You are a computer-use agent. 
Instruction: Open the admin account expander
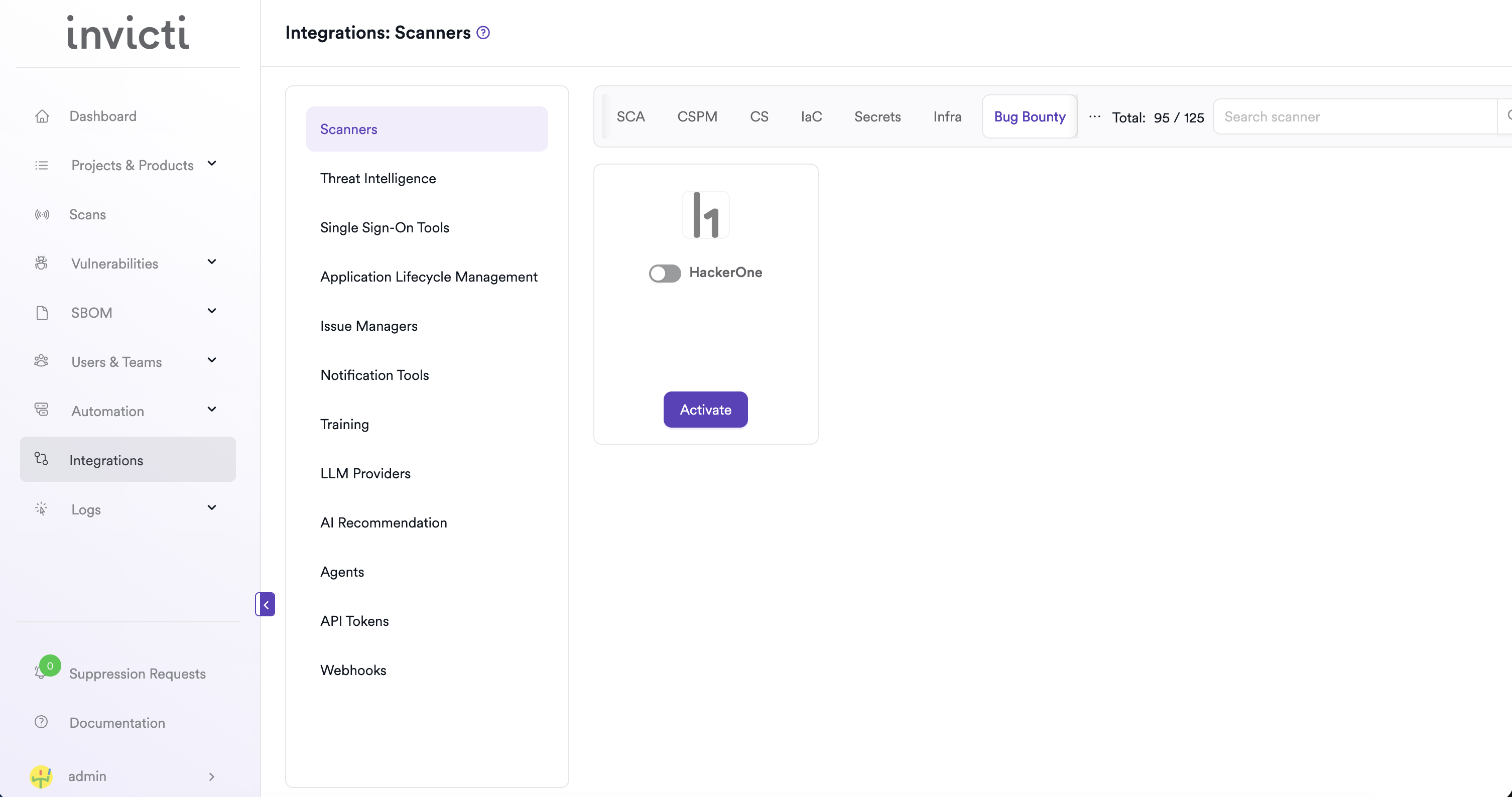211,776
